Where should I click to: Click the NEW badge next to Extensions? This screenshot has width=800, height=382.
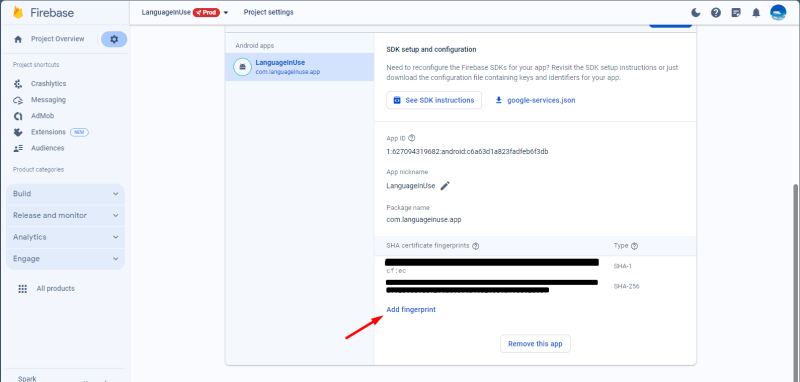[79, 132]
